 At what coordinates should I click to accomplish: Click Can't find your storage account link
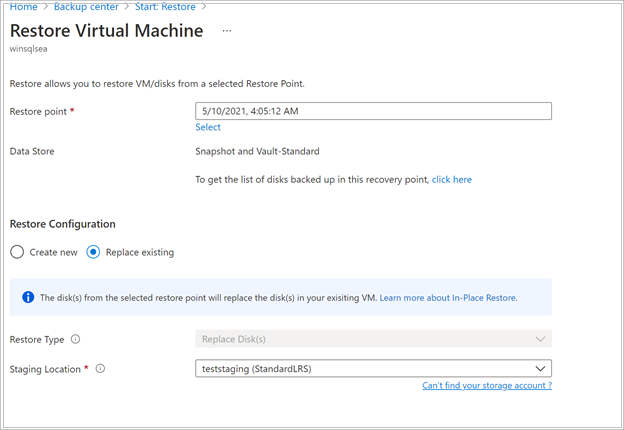pos(486,385)
